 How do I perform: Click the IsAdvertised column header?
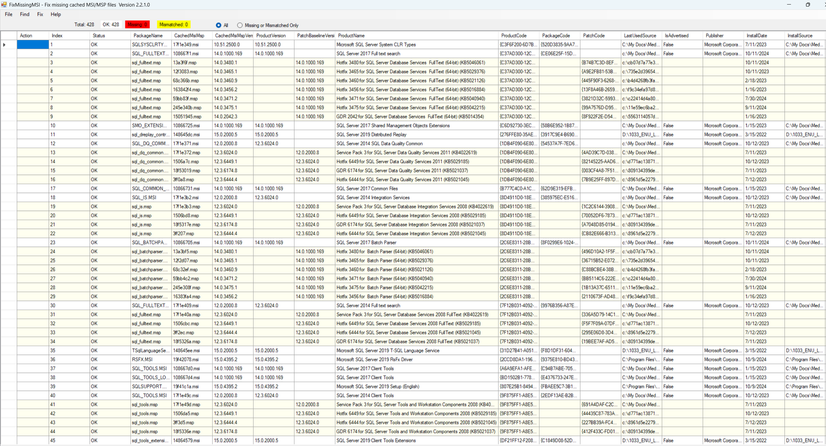[683, 35]
